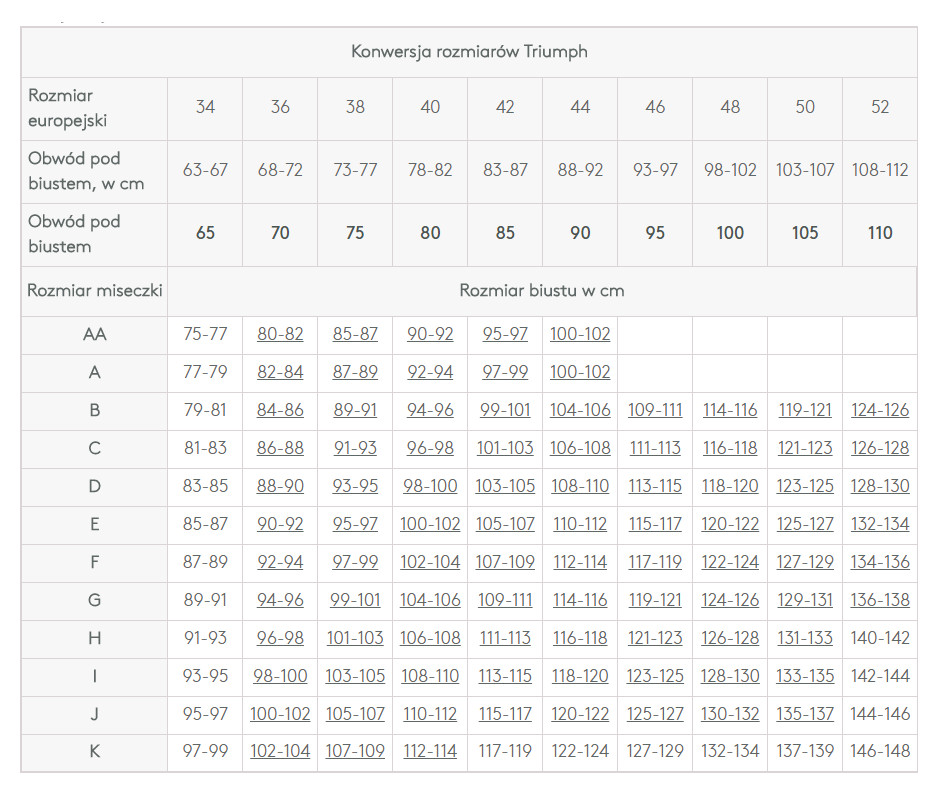Viewport: 943px width, 786px height.
Task: Click the 112-114 link in cup K row
Action: (x=430, y=751)
